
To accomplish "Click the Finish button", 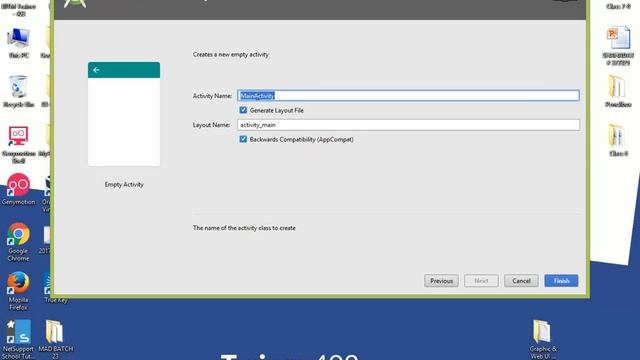I will [561, 281].
